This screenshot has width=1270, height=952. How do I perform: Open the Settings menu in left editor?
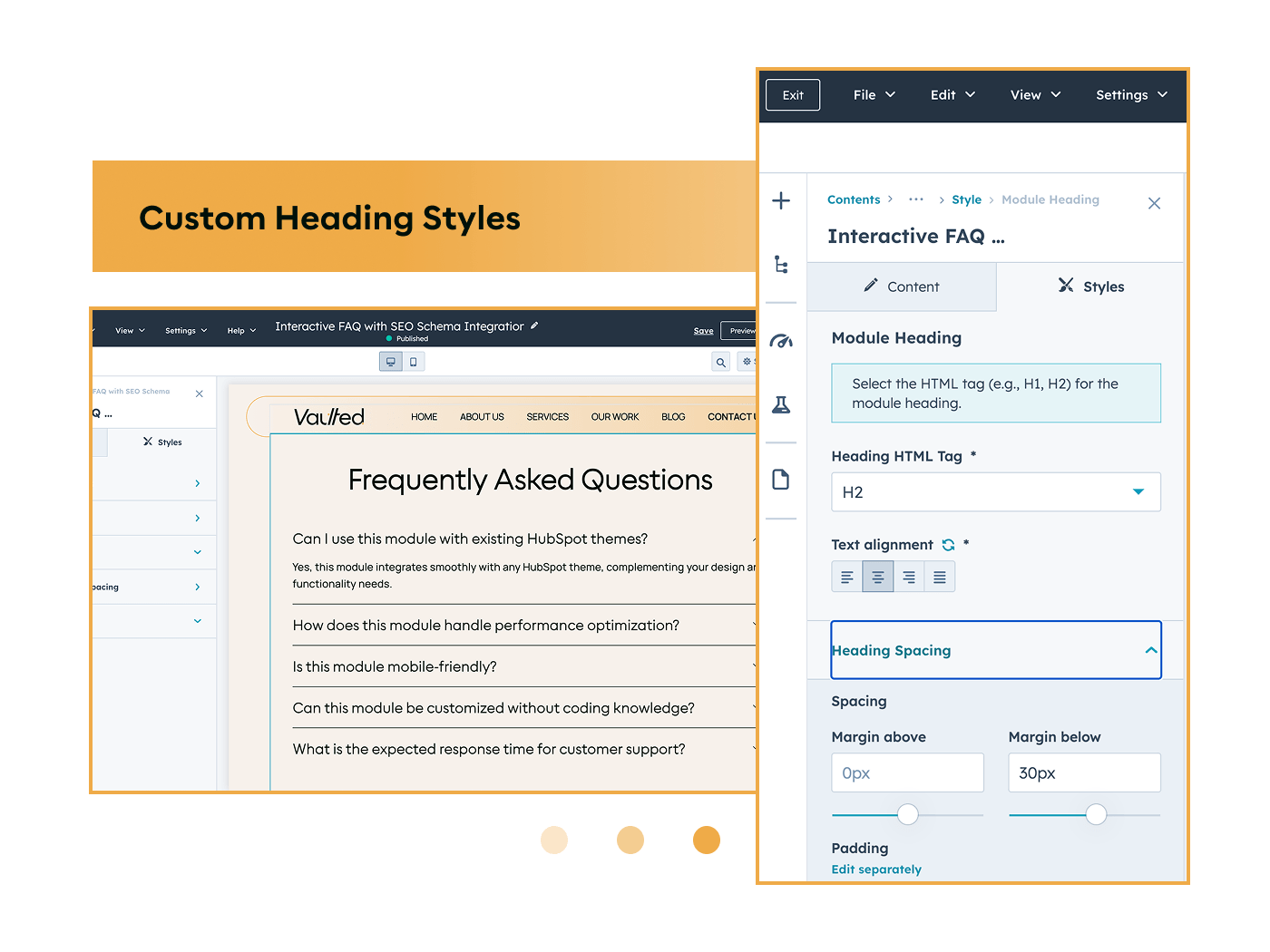(x=186, y=331)
